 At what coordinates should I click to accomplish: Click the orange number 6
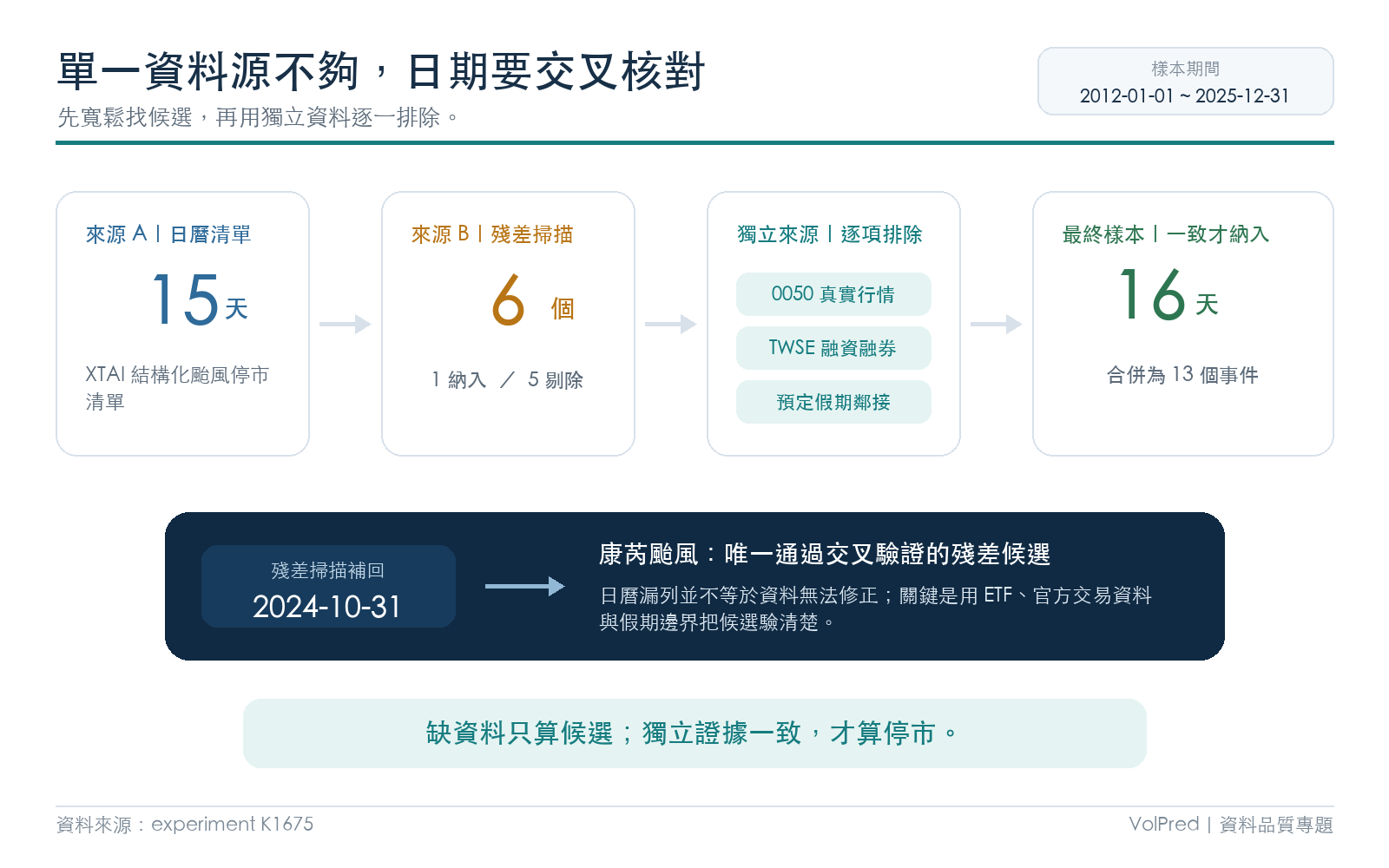509,300
